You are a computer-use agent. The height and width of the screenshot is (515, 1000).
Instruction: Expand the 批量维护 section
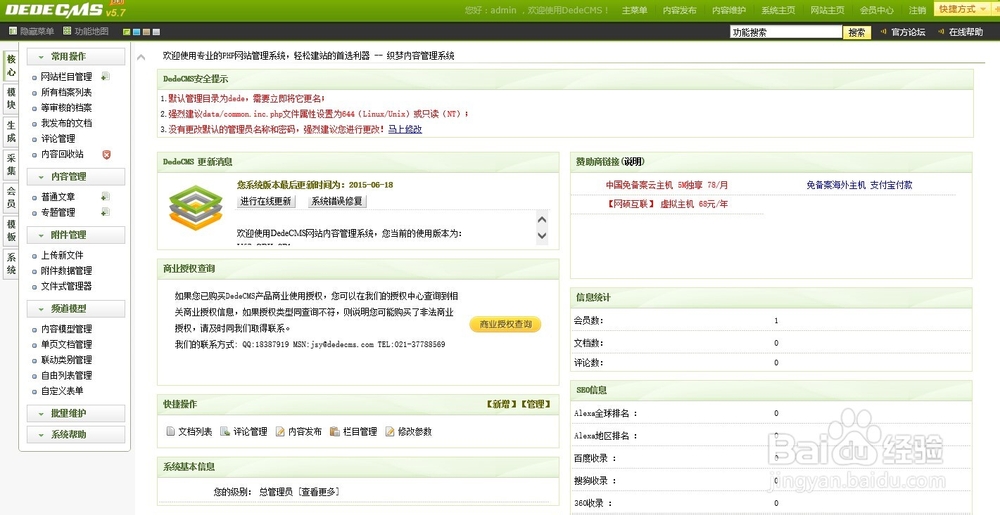[77, 414]
